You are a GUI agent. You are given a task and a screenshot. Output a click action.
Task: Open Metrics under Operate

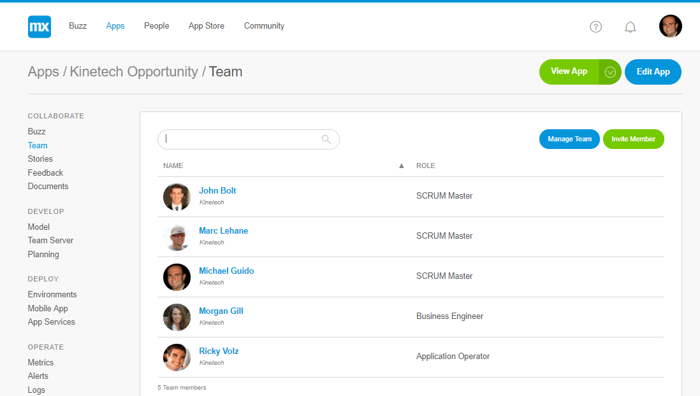click(x=41, y=363)
